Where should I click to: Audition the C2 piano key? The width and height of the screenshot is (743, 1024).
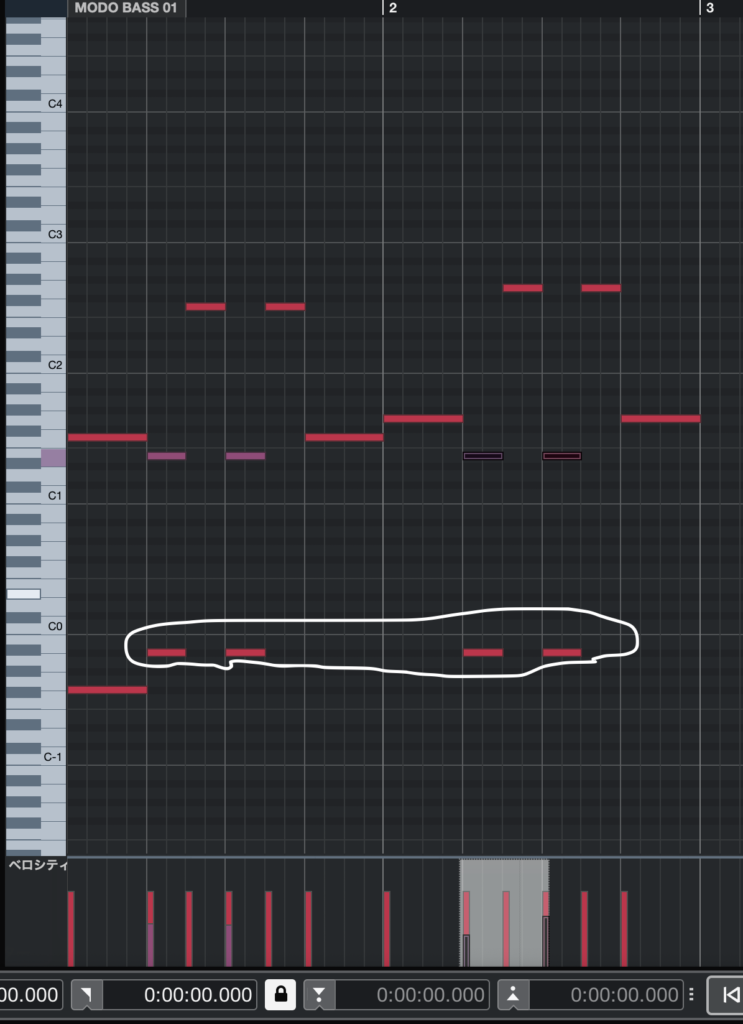(x=37, y=365)
